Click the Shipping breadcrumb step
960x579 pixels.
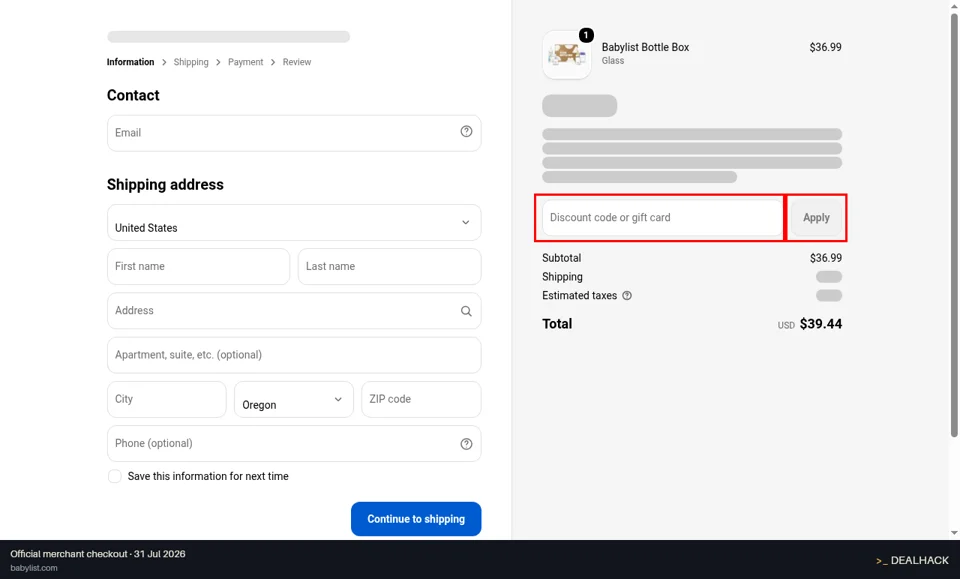(x=191, y=62)
